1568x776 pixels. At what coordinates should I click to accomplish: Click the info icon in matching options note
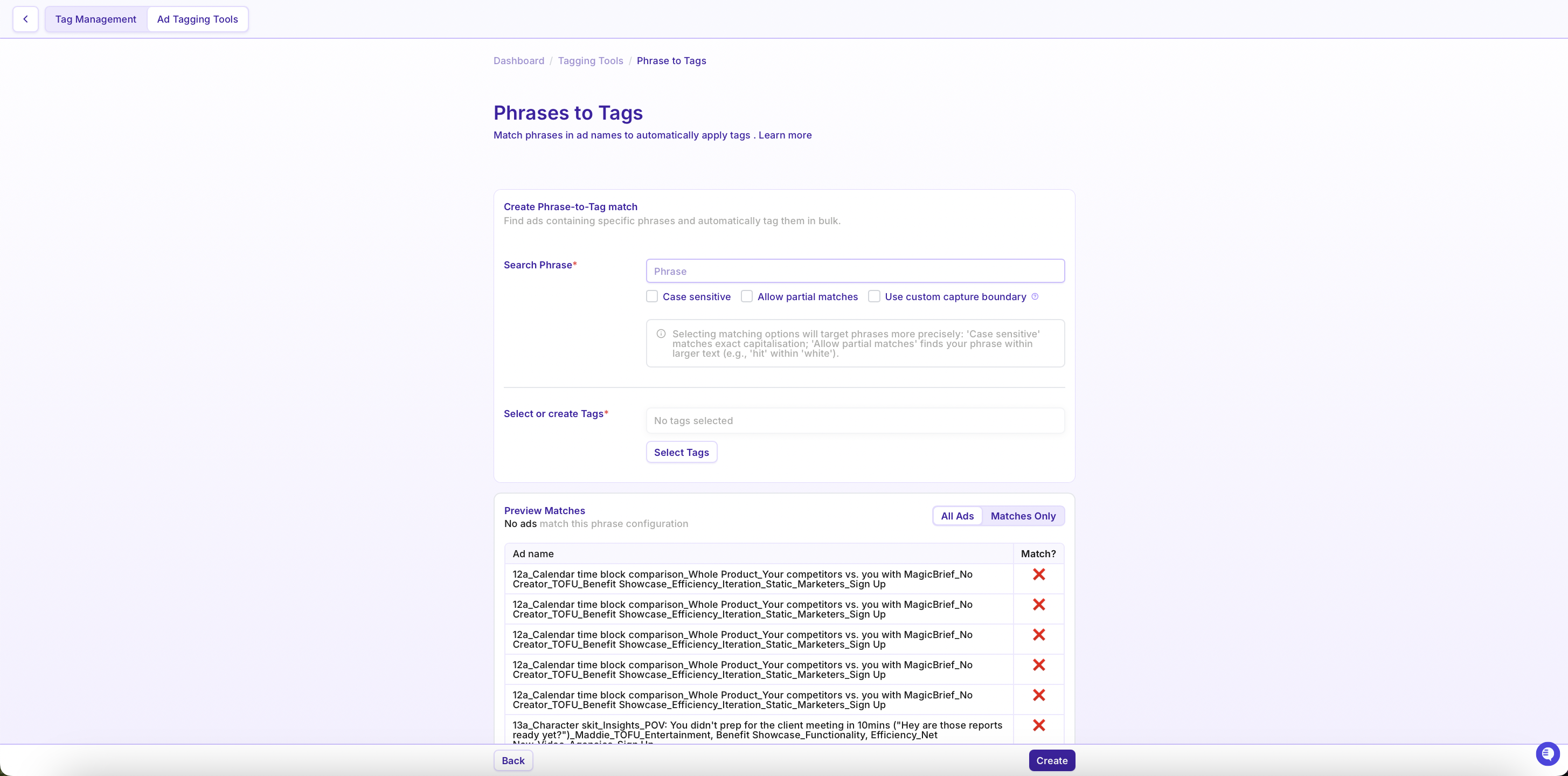click(661, 334)
